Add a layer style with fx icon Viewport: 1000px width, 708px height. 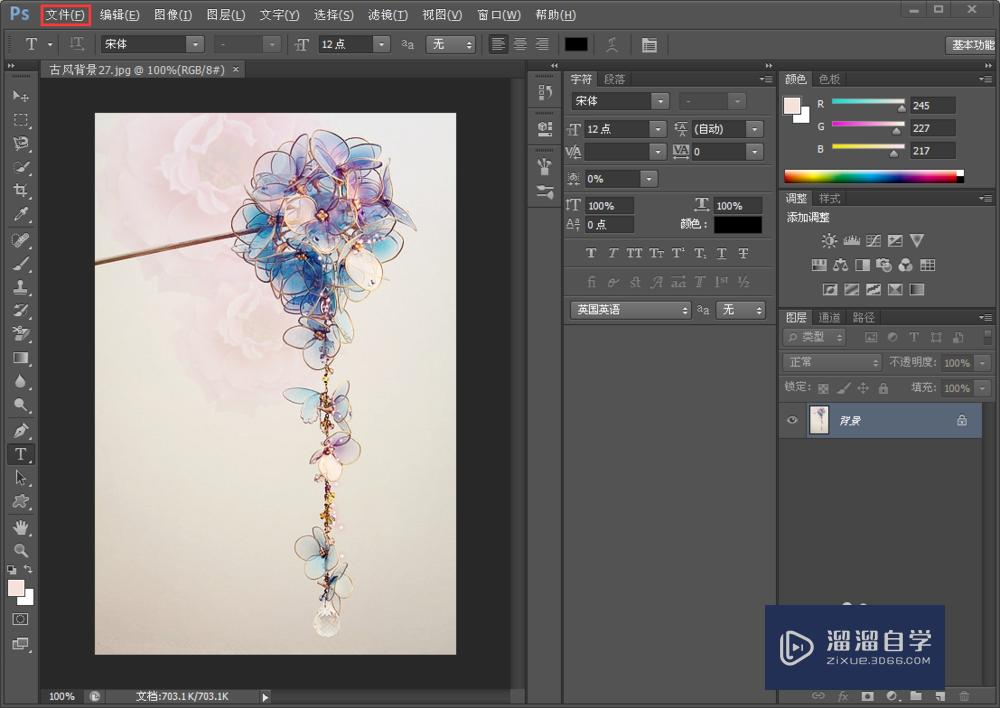pyautogui.click(x=843, y=695)
